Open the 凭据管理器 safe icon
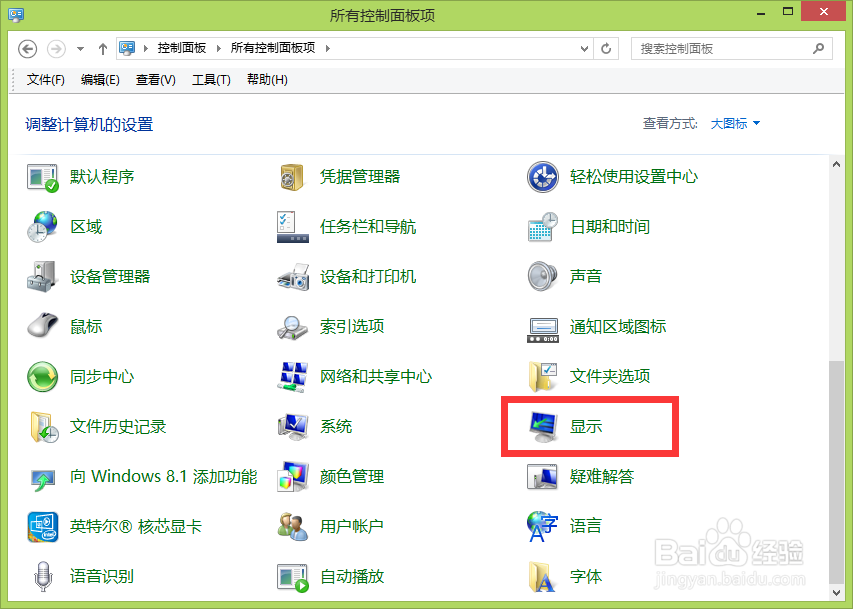This screenshot has height=609, width=853. (292, 177)
